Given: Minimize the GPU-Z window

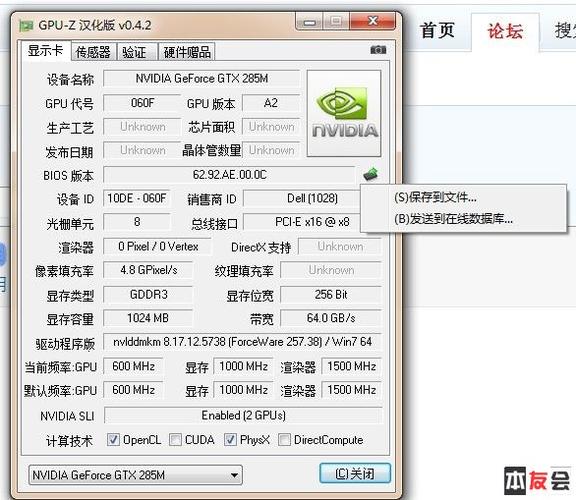Looking at the screenshot, I should pos(309,22).
